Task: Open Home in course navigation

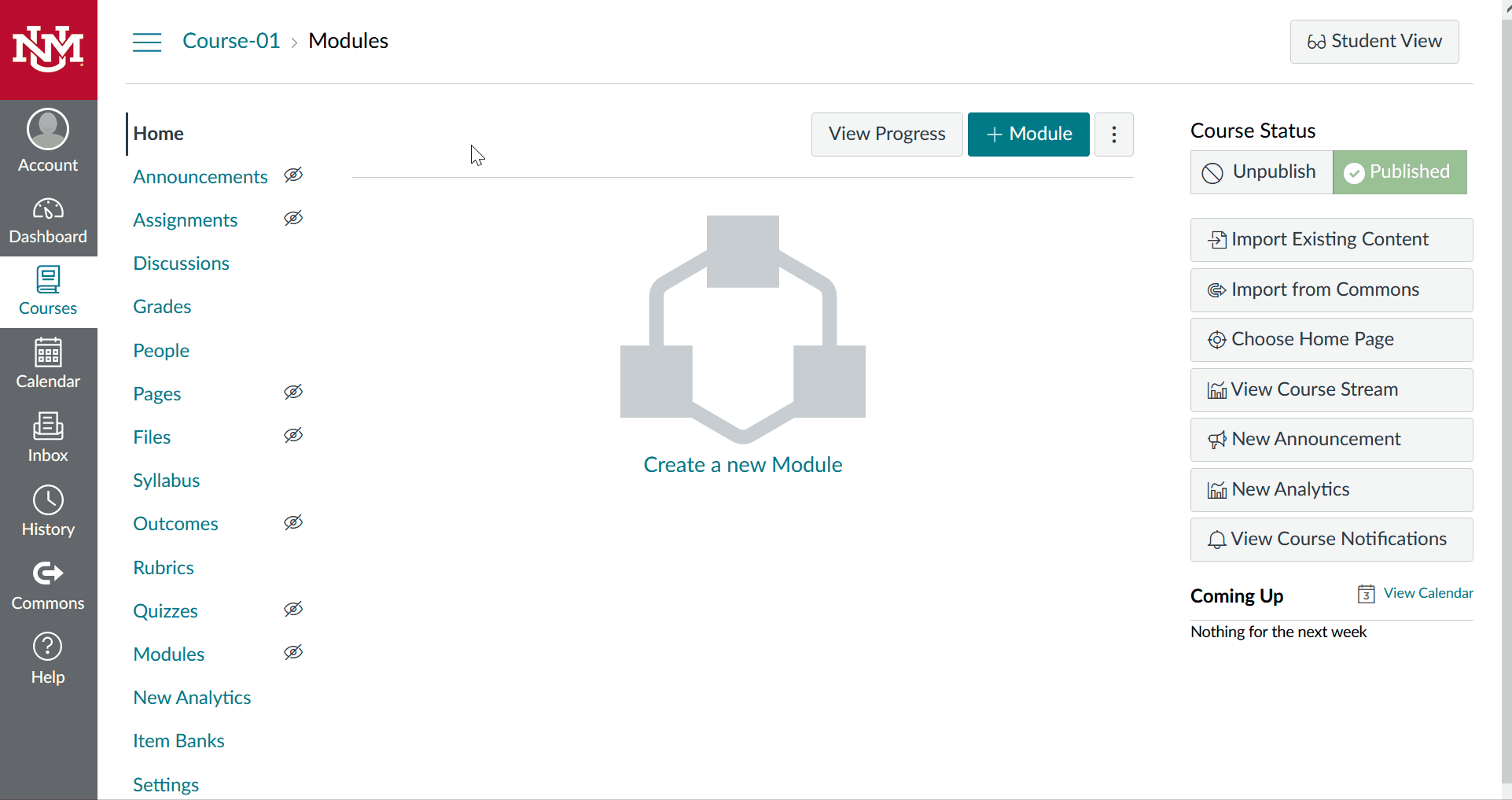Action: pos(158,134)
